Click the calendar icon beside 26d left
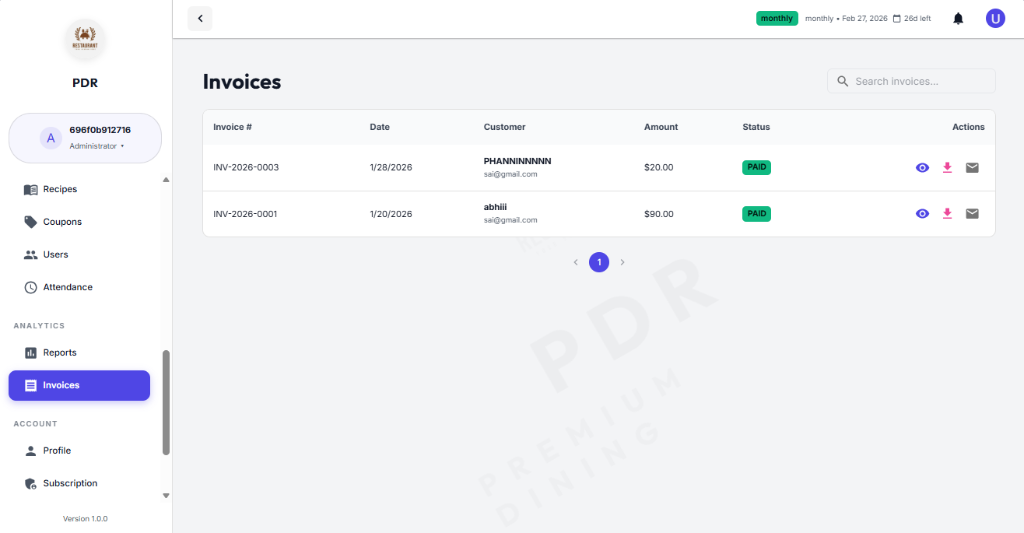Screen dimensions: 1024x533 click(897, 18)
